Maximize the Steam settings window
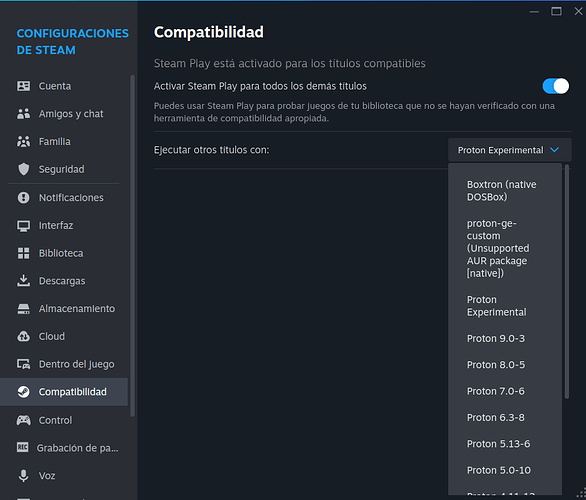 click(x=556, y=12)
